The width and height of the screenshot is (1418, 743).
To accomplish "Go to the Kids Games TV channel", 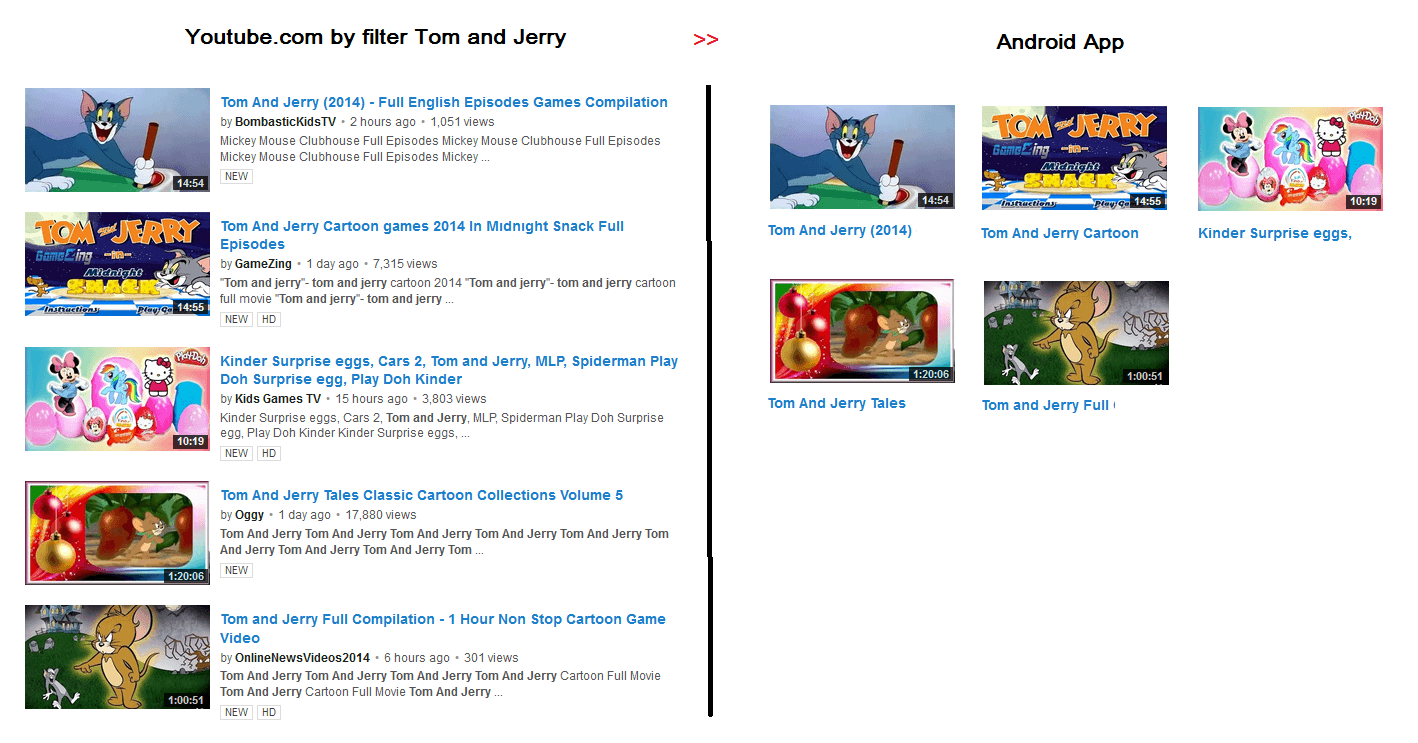I will [x=278, y=399].
